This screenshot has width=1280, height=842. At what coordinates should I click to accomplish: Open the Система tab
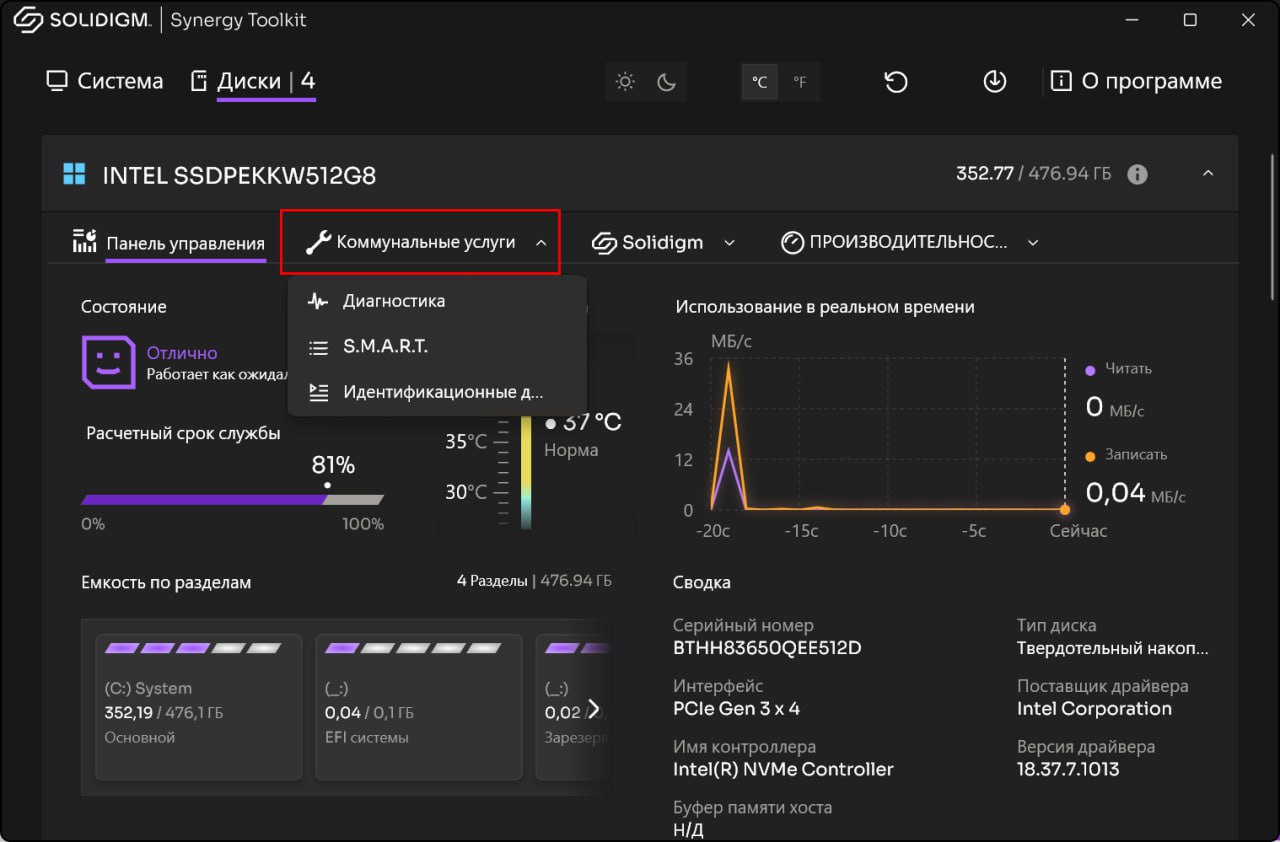[105, 81]
